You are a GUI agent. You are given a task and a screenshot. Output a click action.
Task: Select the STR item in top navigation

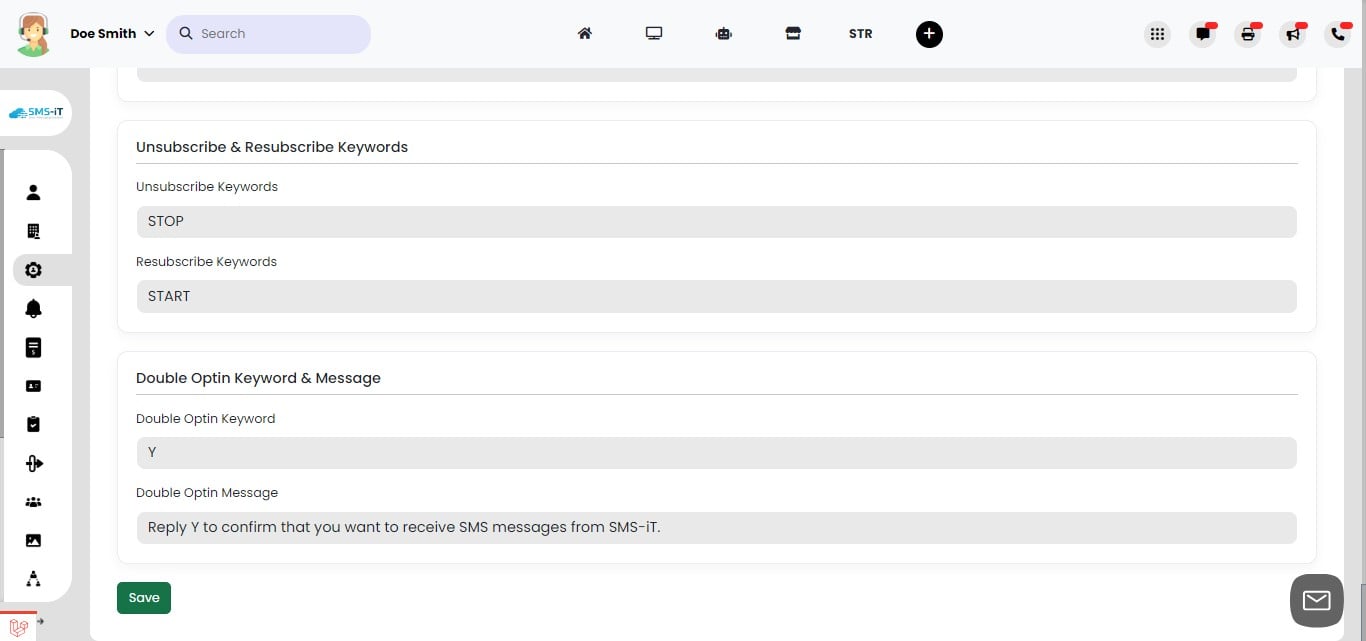(x=860, y=33)
